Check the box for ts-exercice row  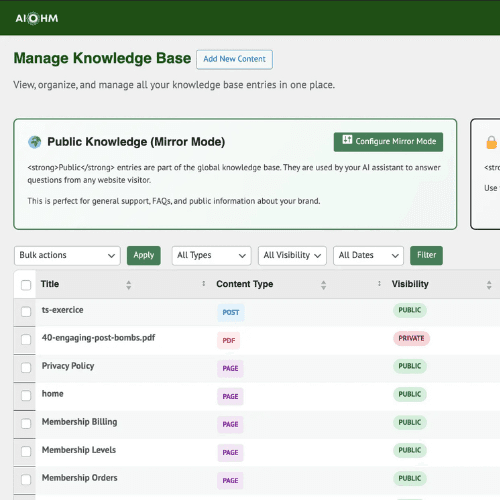coord(26,312)
